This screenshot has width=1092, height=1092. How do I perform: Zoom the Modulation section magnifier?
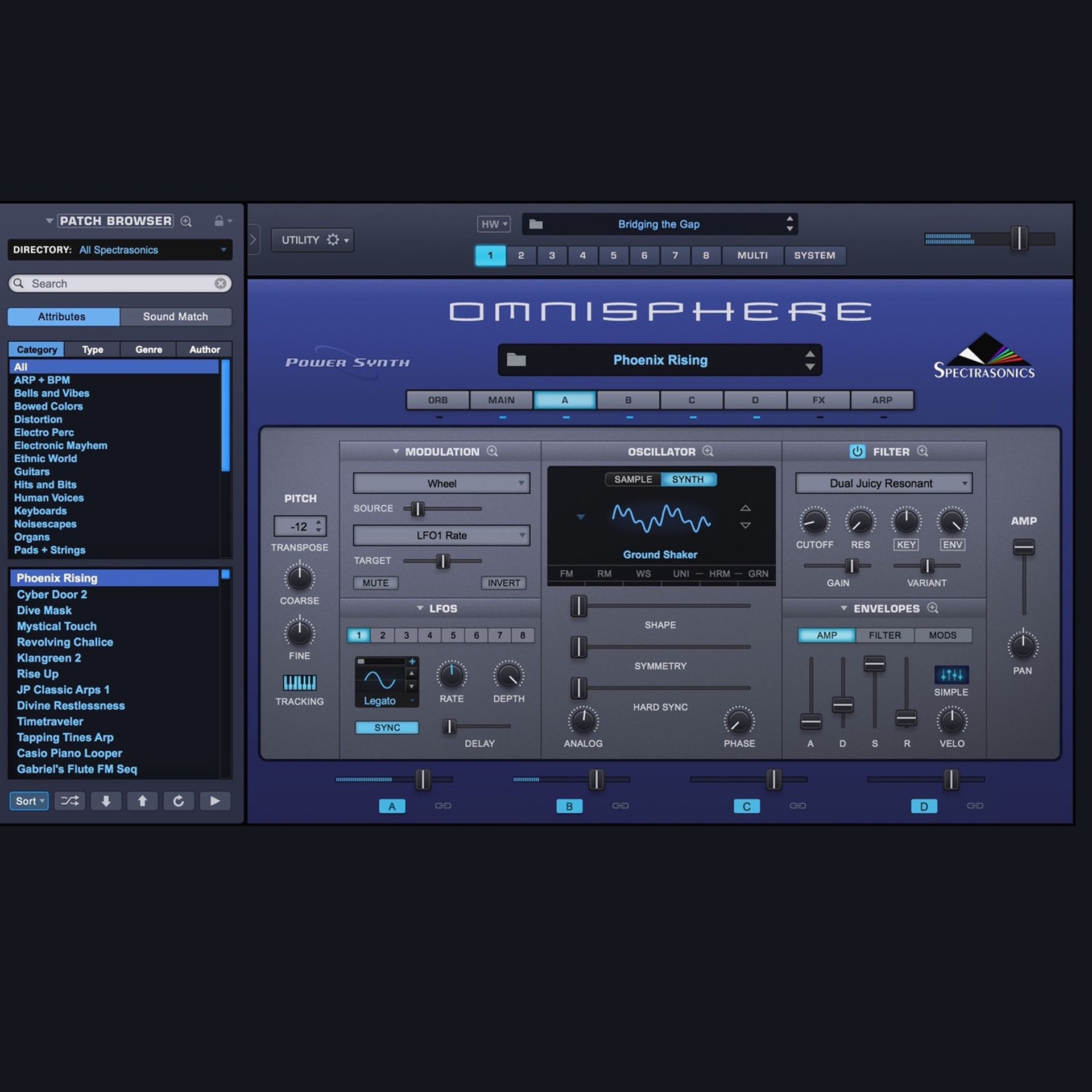click(x=493, y=451)
